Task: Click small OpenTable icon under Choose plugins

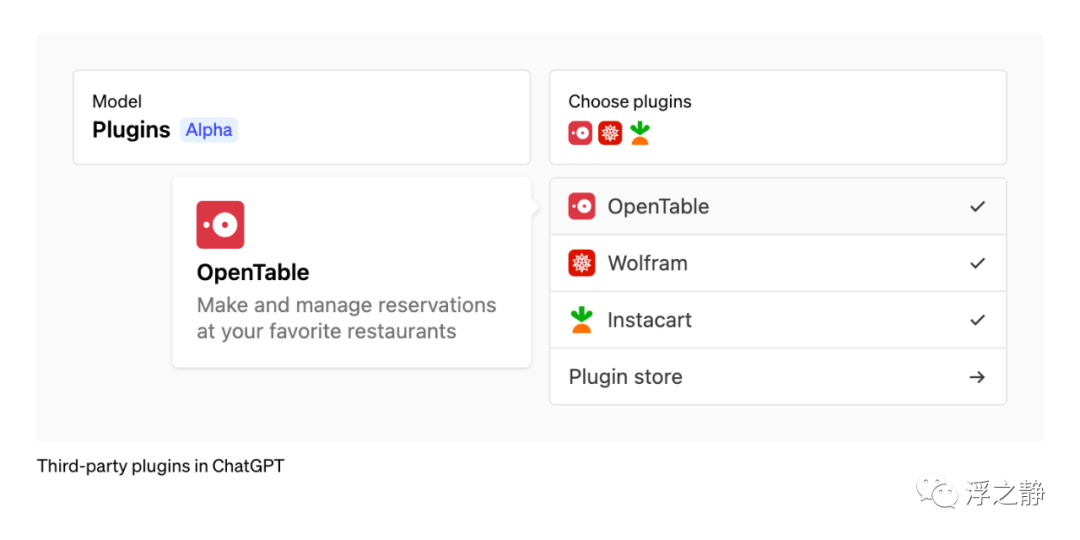Action: pyautogui.click(x=580, y=133)
